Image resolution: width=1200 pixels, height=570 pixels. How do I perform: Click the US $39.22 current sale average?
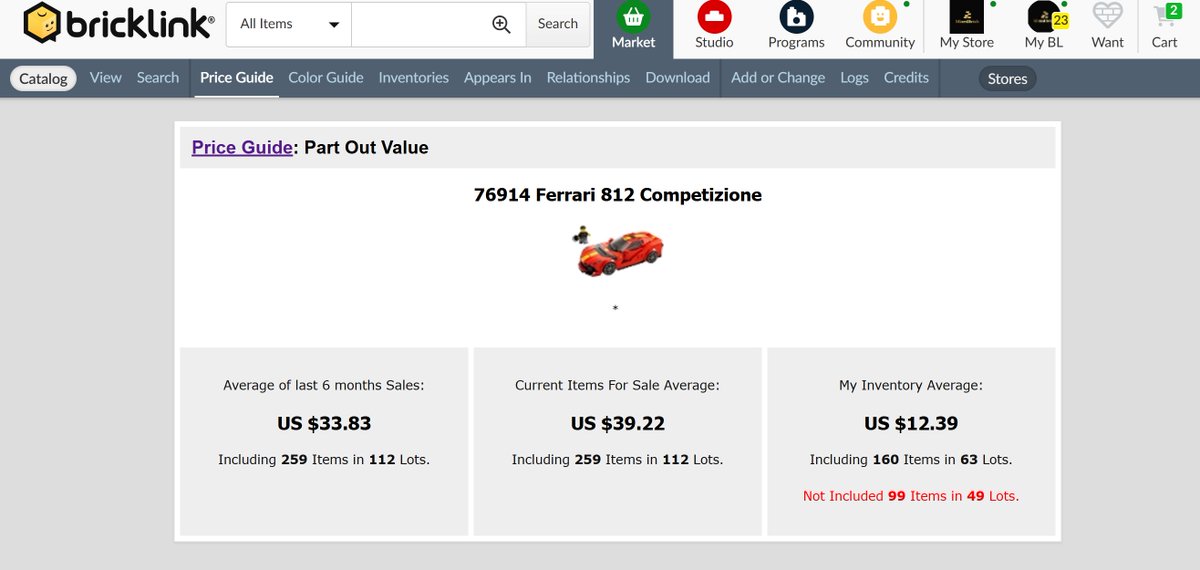coord(618,424)
